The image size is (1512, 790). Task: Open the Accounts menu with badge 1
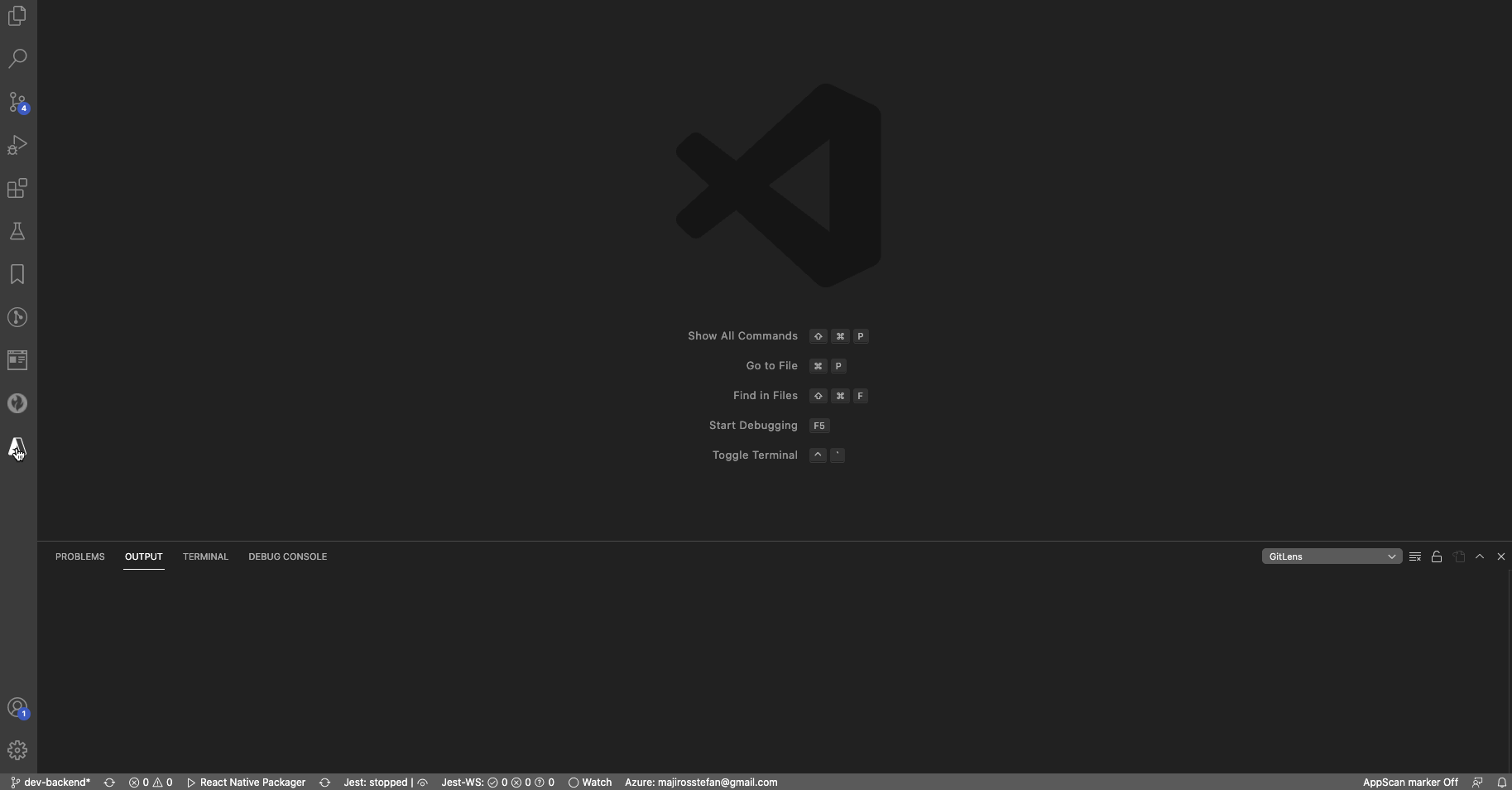pyautogui.click(x=17, y=708)
